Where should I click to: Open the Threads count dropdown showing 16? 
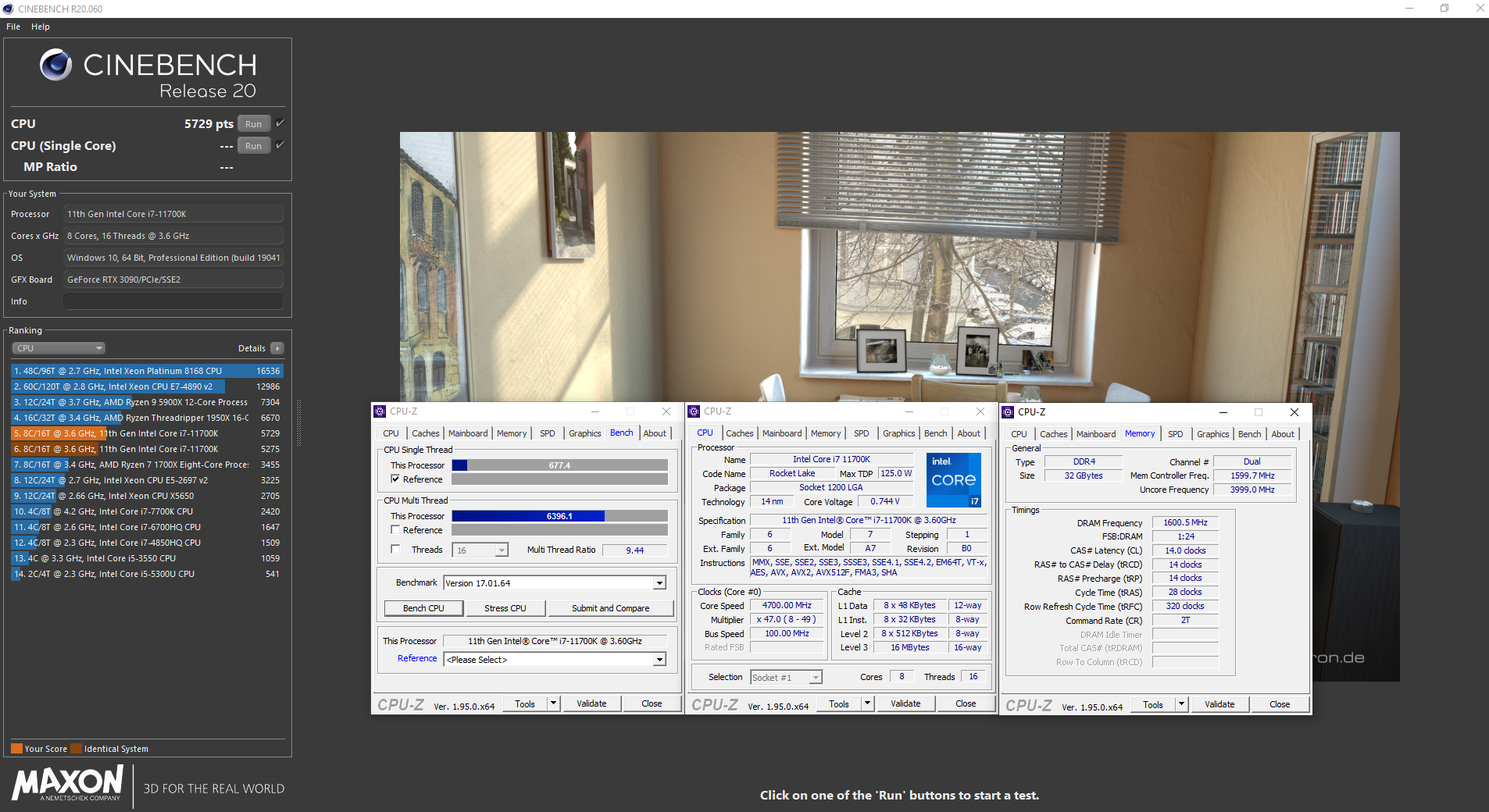tap(501, 550)
